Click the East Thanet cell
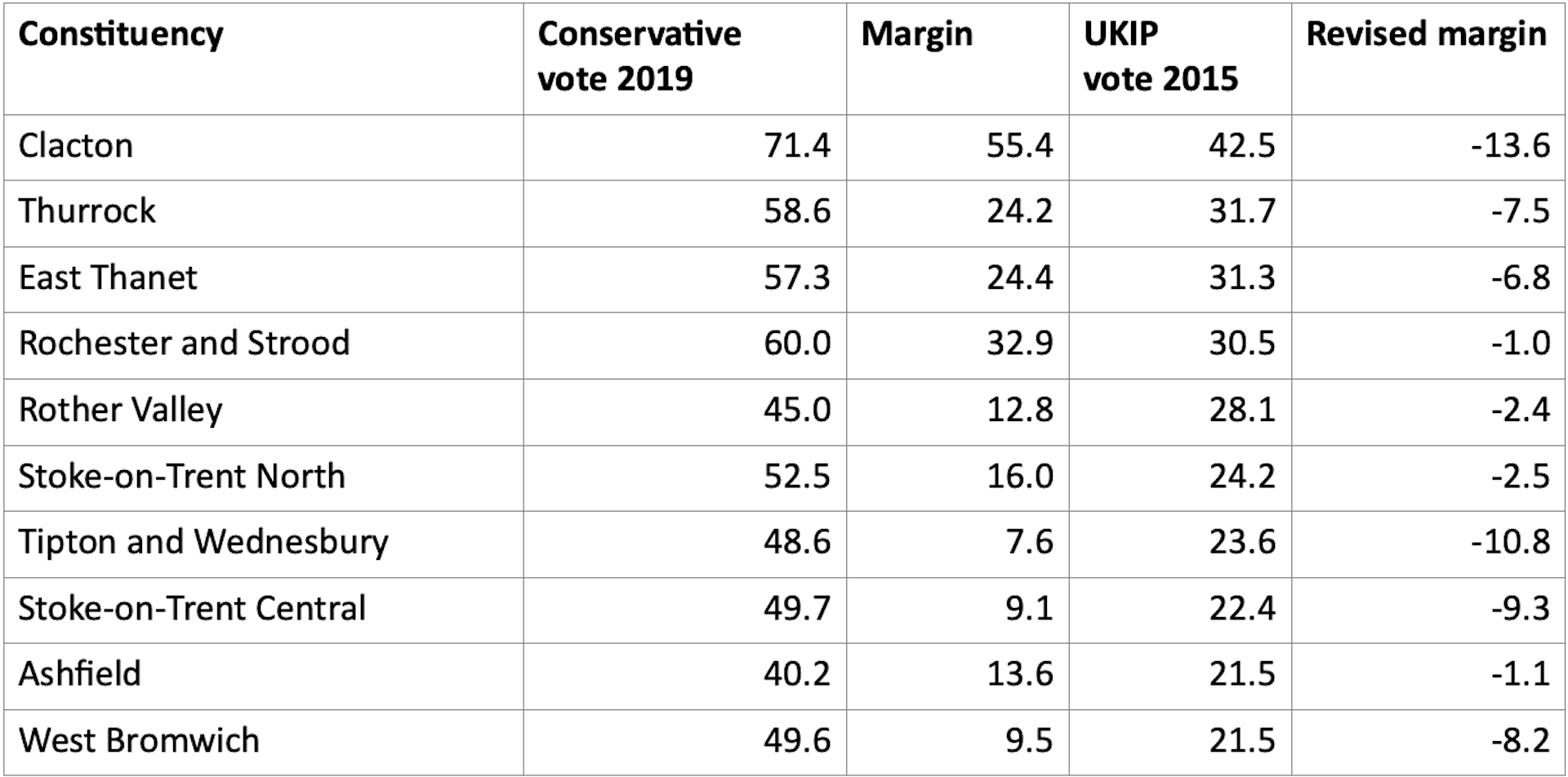Viewport: 1568px width, 777px height. (x=108, y=278)
